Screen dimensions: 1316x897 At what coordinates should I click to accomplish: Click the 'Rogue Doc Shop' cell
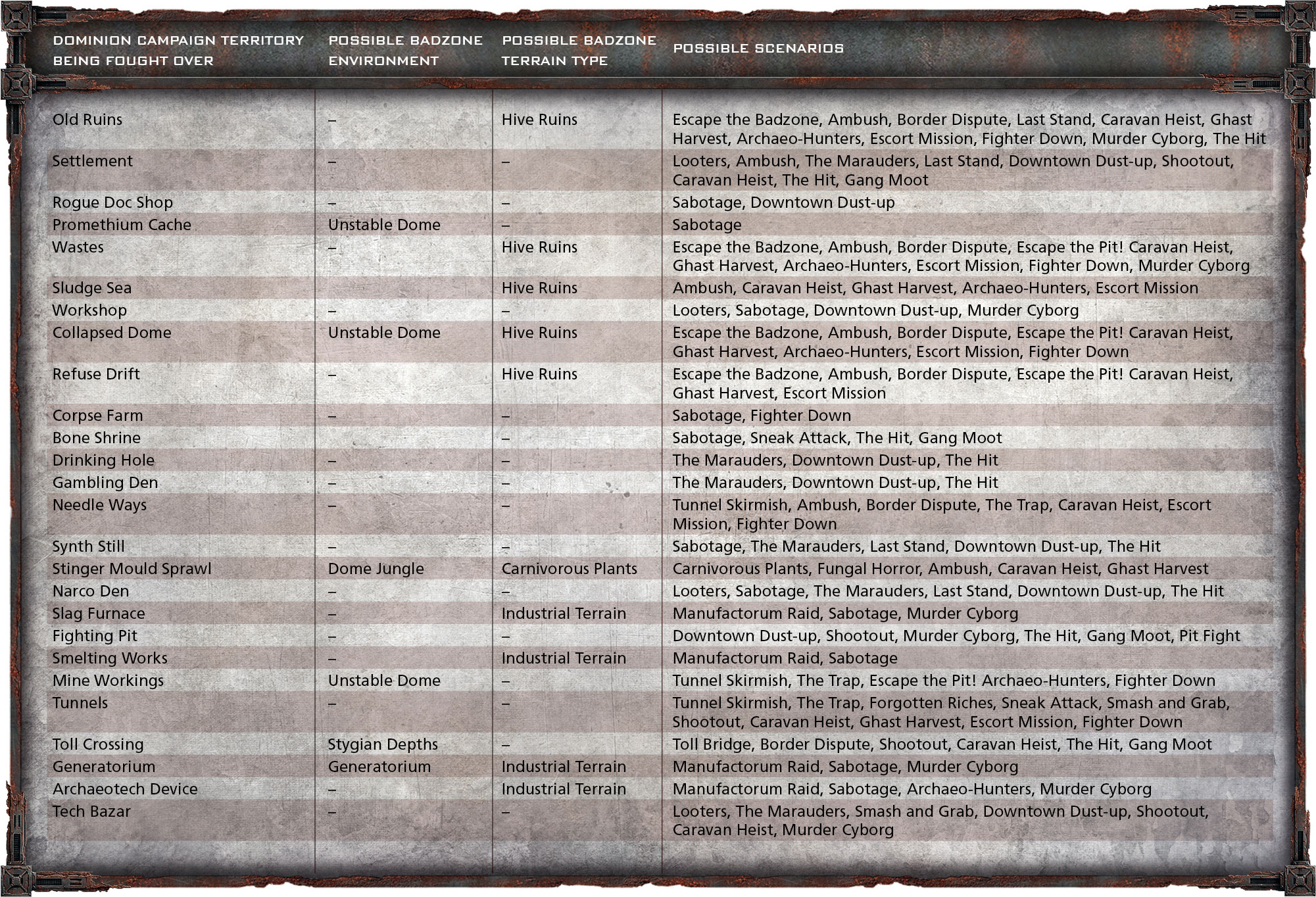click(x=112, y=203)
